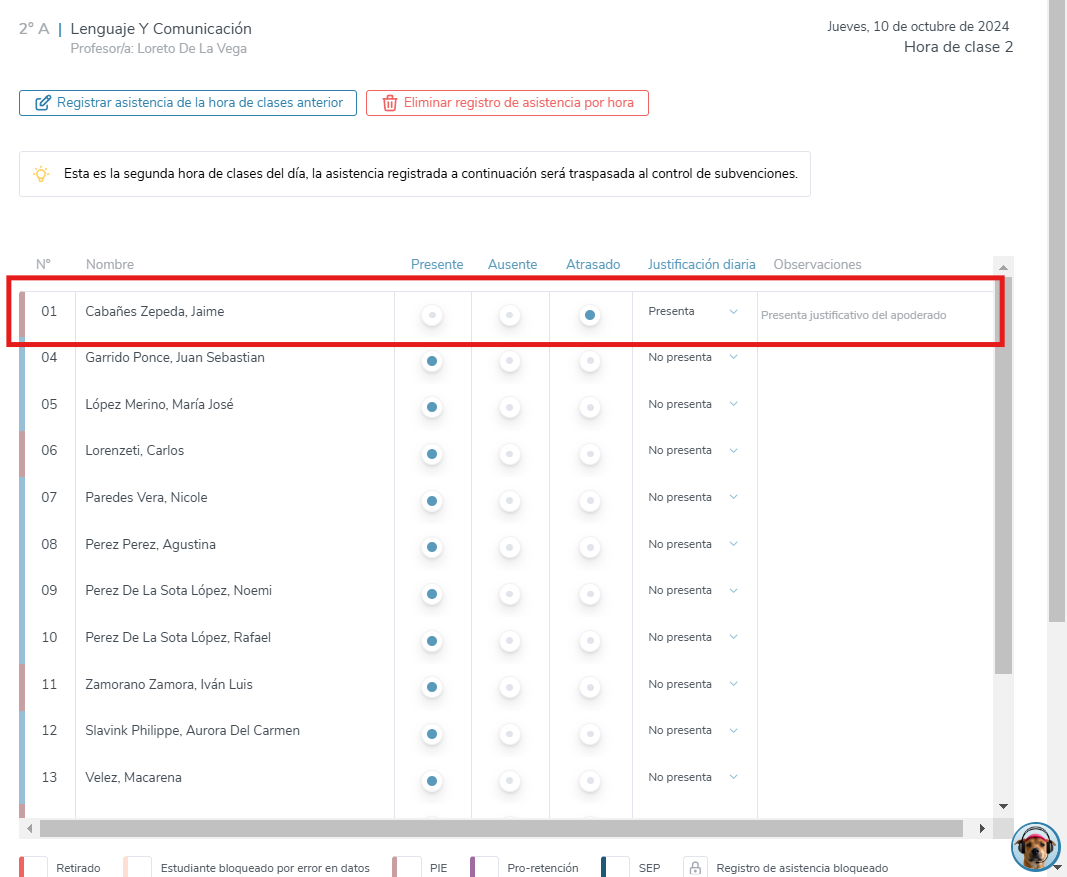
Task: Click the table scroll down arrow
Action: 1003,806
